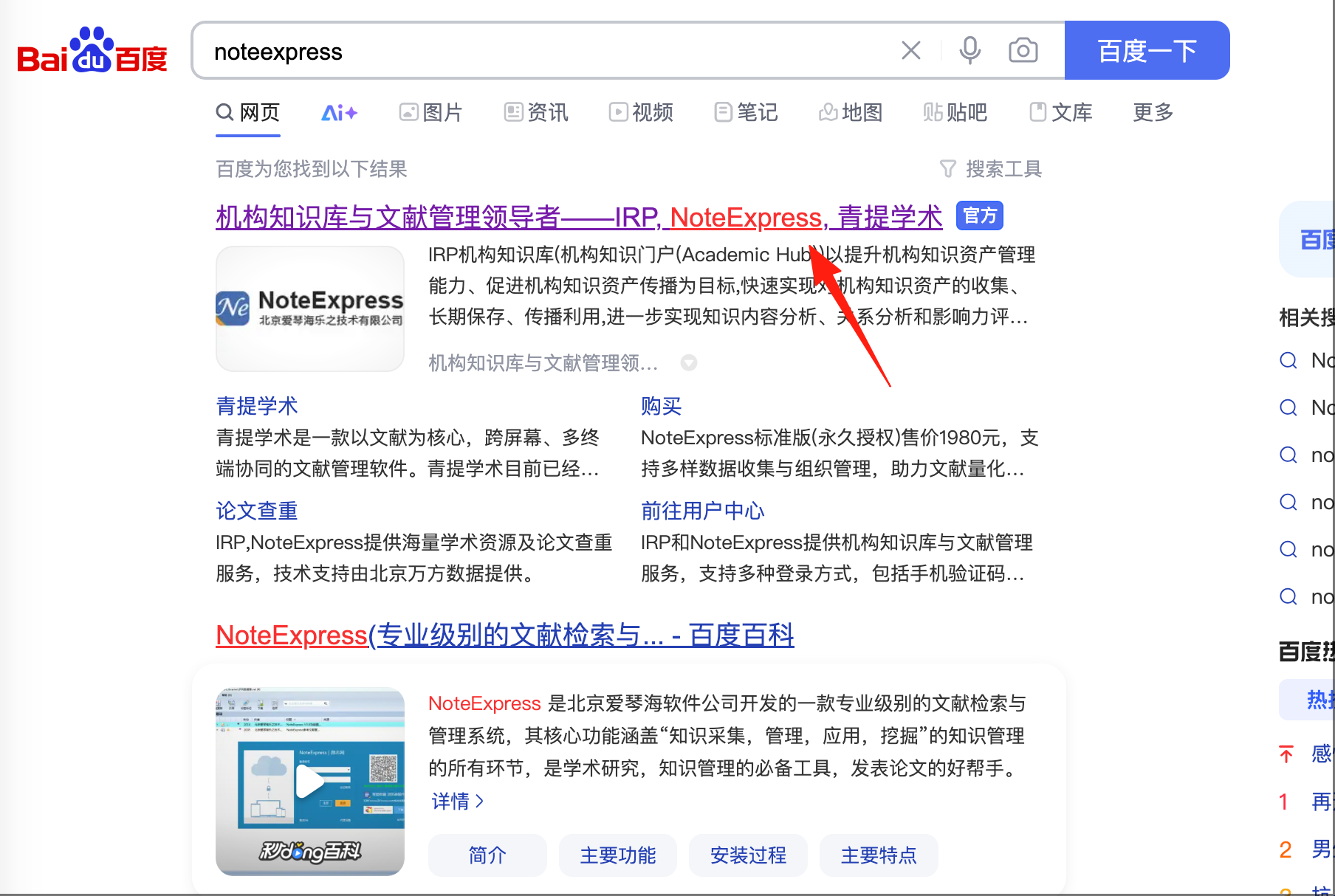This screenshot has height=896, width=1335.
Task: Open the 青提学术 sublink
Action: click(x=257, y=406)
